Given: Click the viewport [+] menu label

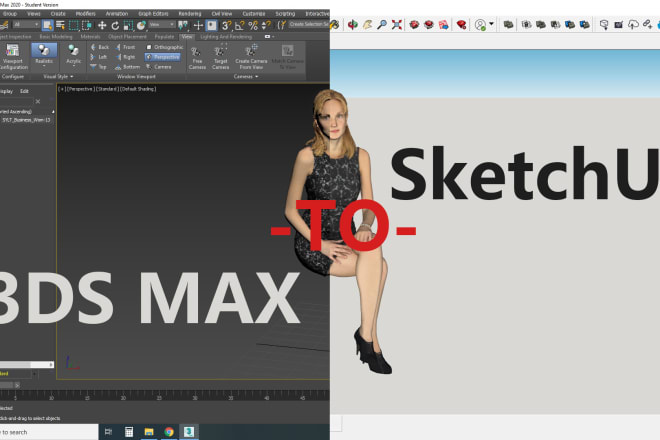Looking at the screenshot, I should [61, 89].
